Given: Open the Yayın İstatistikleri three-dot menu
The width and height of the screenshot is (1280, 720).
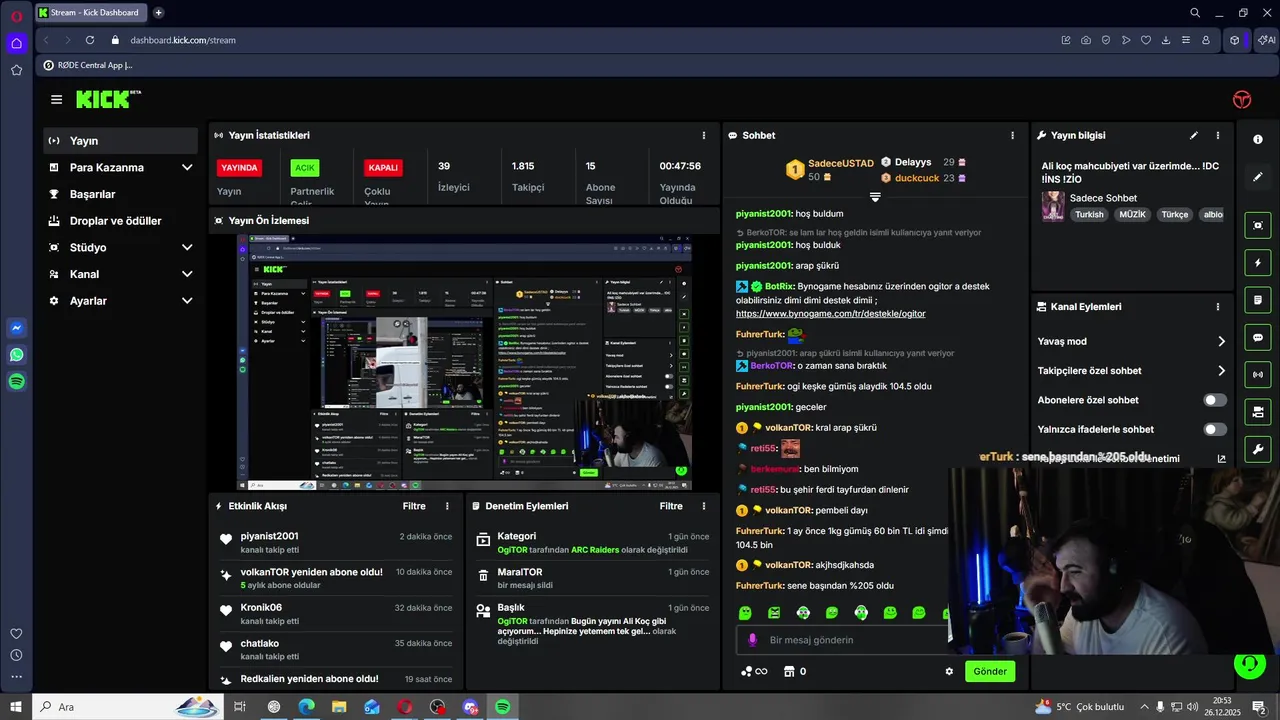Looking at the screenshot, I should point(703,135).
